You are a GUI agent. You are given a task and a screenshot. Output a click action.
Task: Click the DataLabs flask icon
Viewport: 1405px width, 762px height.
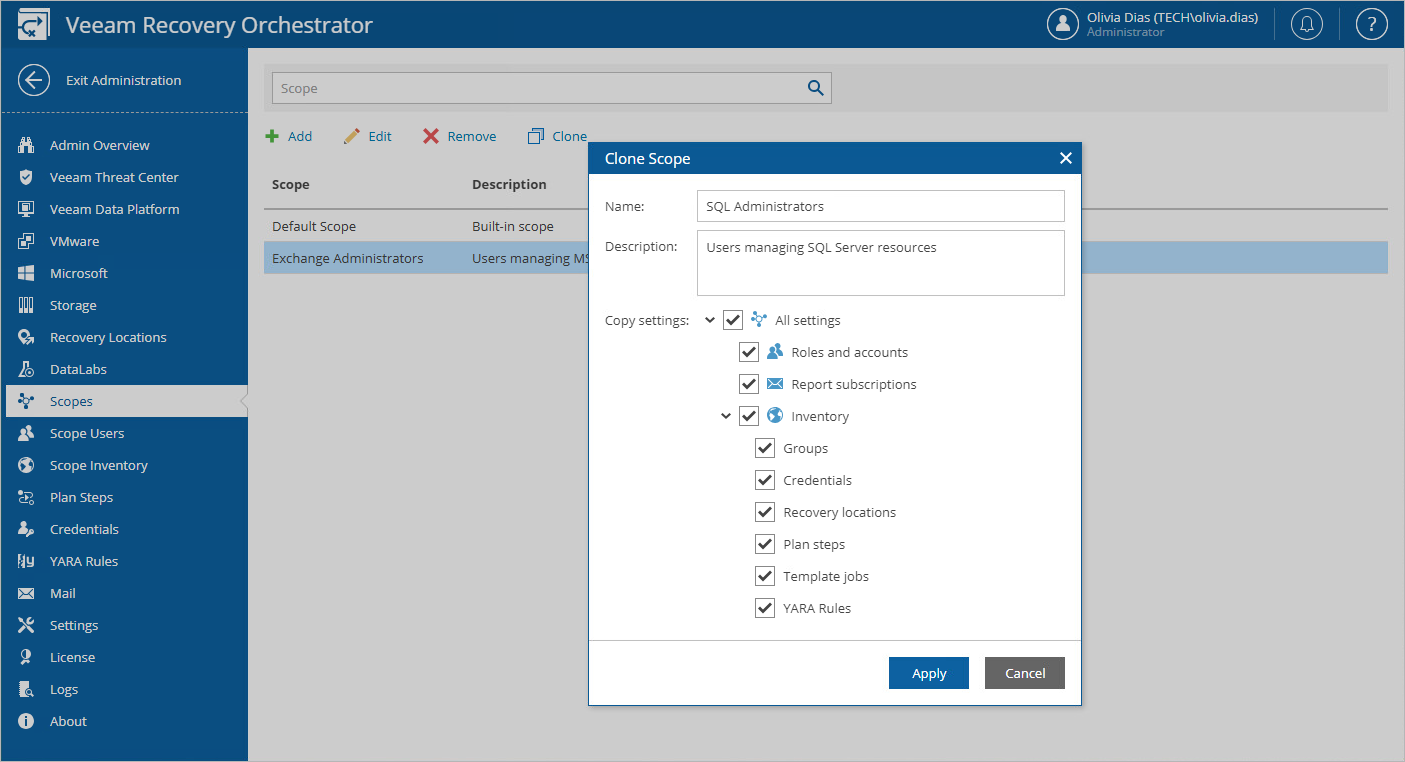click(x=27, y=369)
